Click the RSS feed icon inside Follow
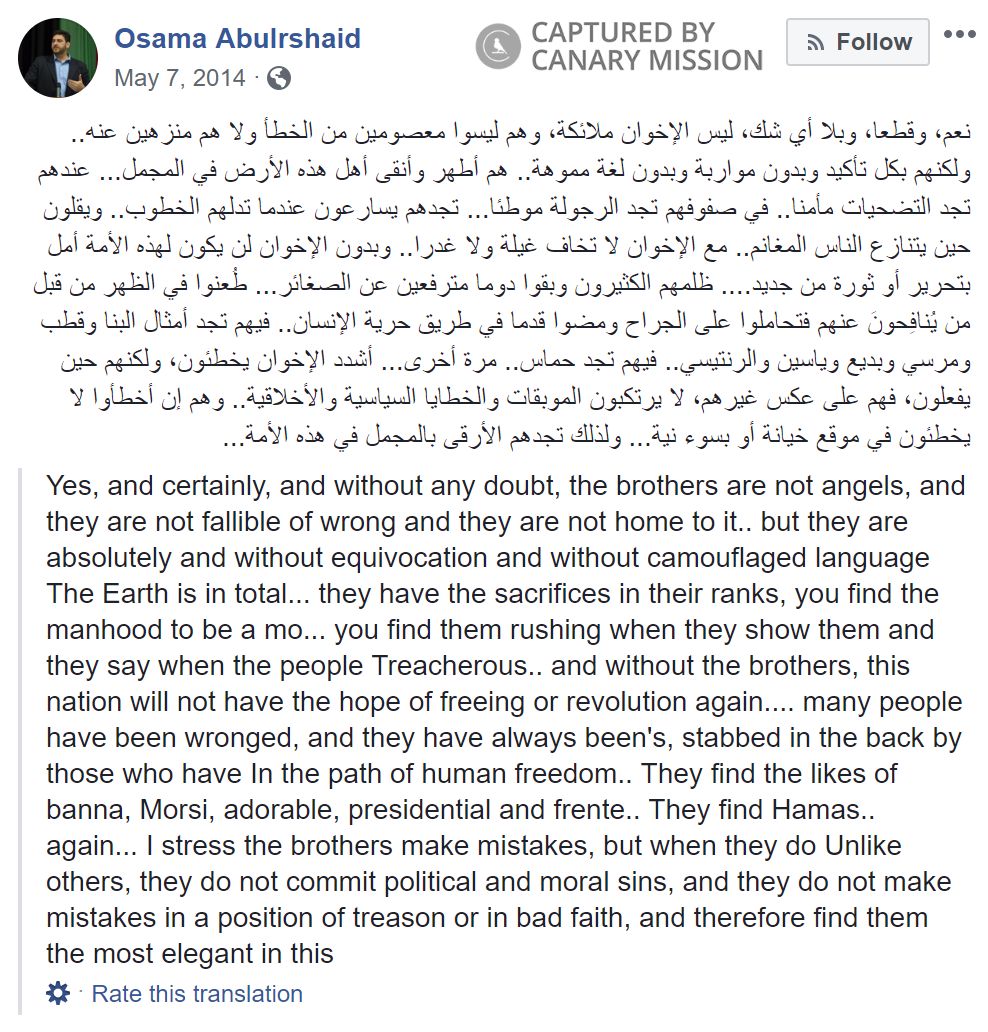988x1032 pixels. pos(815,42)
